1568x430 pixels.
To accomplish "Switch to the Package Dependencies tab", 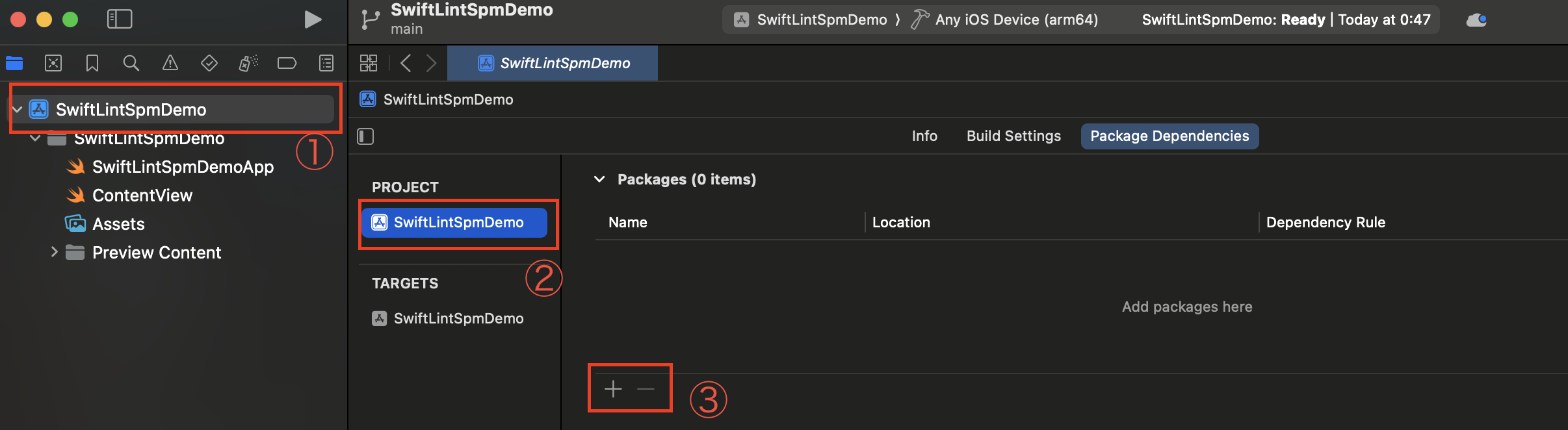I will tap(1169, 136).
